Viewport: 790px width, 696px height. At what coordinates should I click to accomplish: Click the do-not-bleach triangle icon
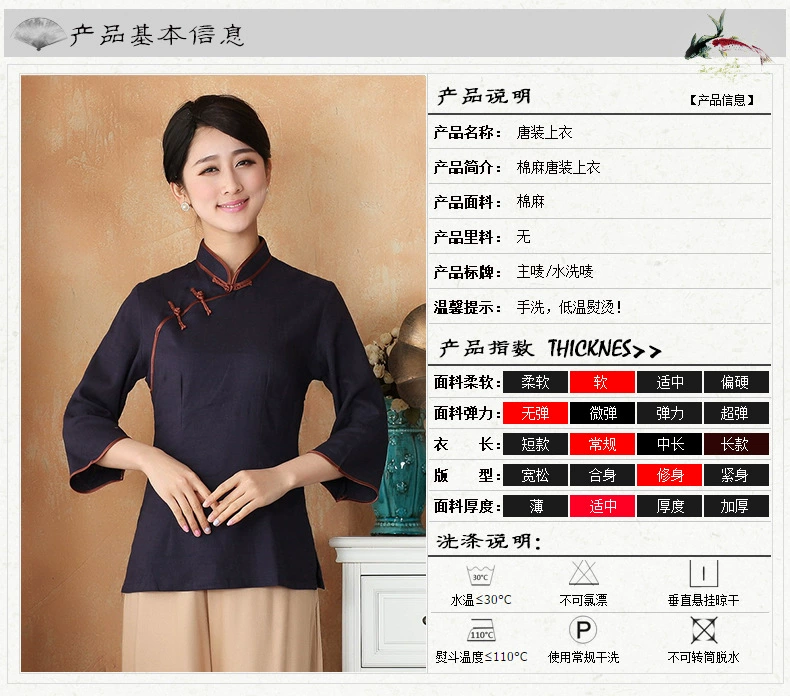[583, 573]
